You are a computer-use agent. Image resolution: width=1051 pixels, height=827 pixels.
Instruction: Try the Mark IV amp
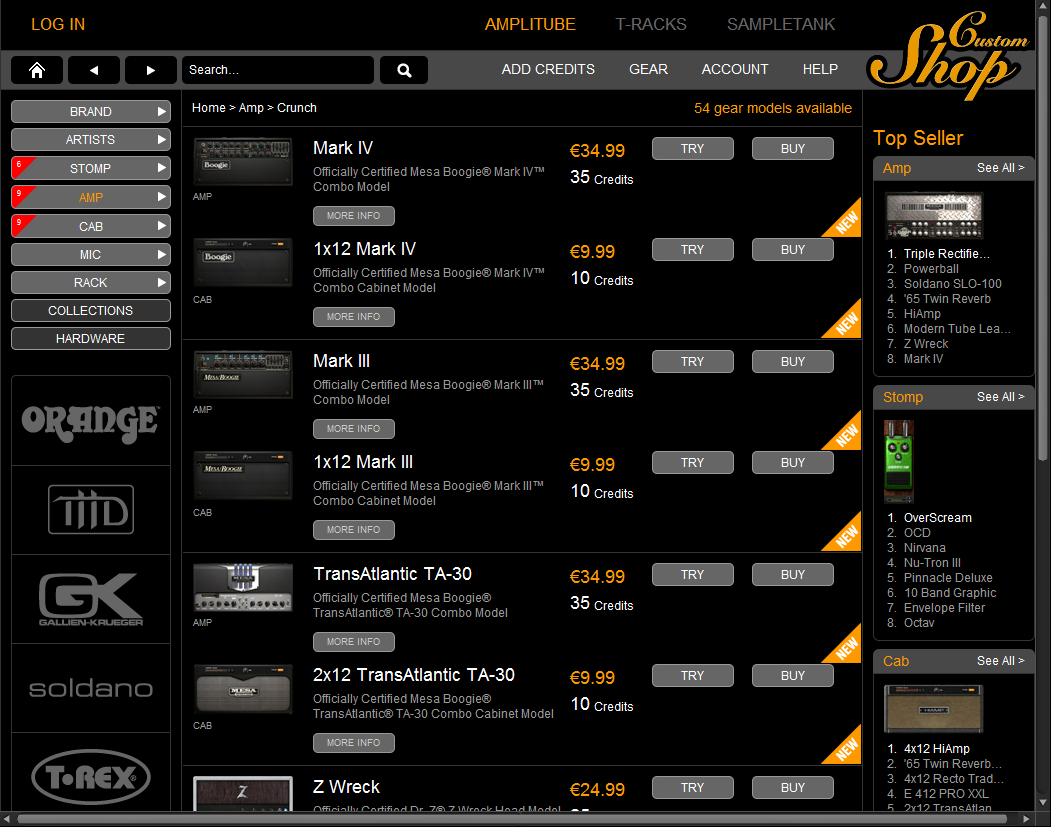click(692, 149)
